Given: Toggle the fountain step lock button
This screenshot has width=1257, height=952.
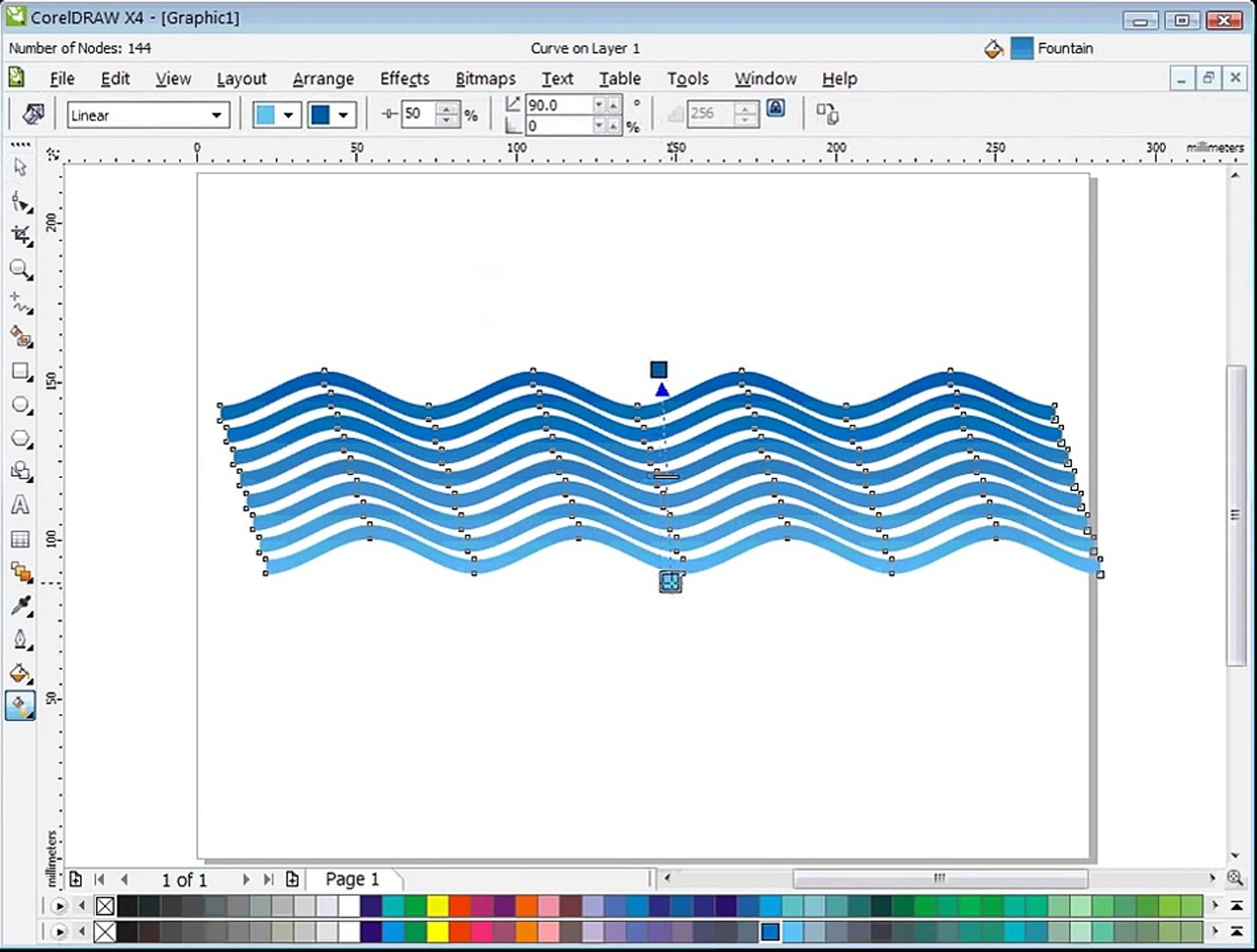Looking at the screenshot, I should pyautogui.click(x=775, y=108).
